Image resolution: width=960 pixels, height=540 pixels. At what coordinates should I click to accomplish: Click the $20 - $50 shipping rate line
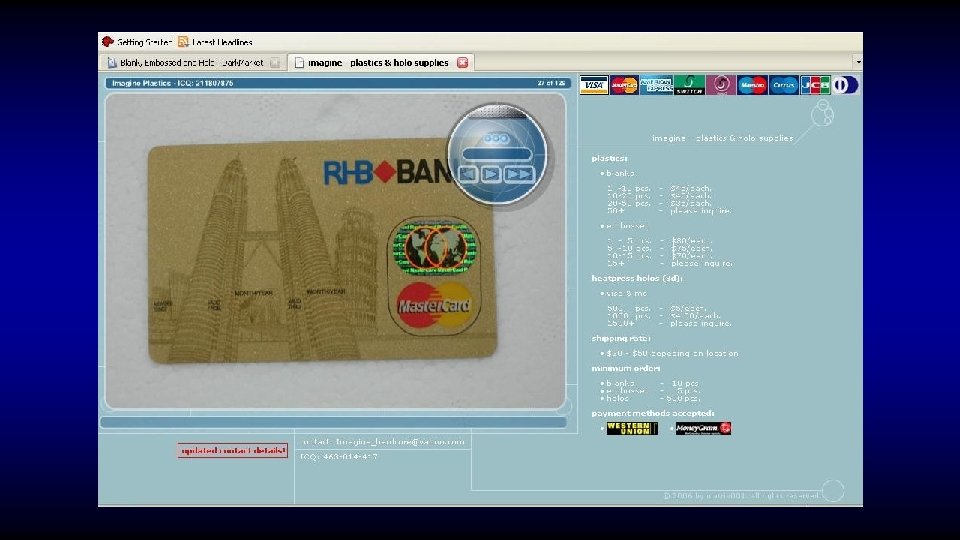coord(672,353)
